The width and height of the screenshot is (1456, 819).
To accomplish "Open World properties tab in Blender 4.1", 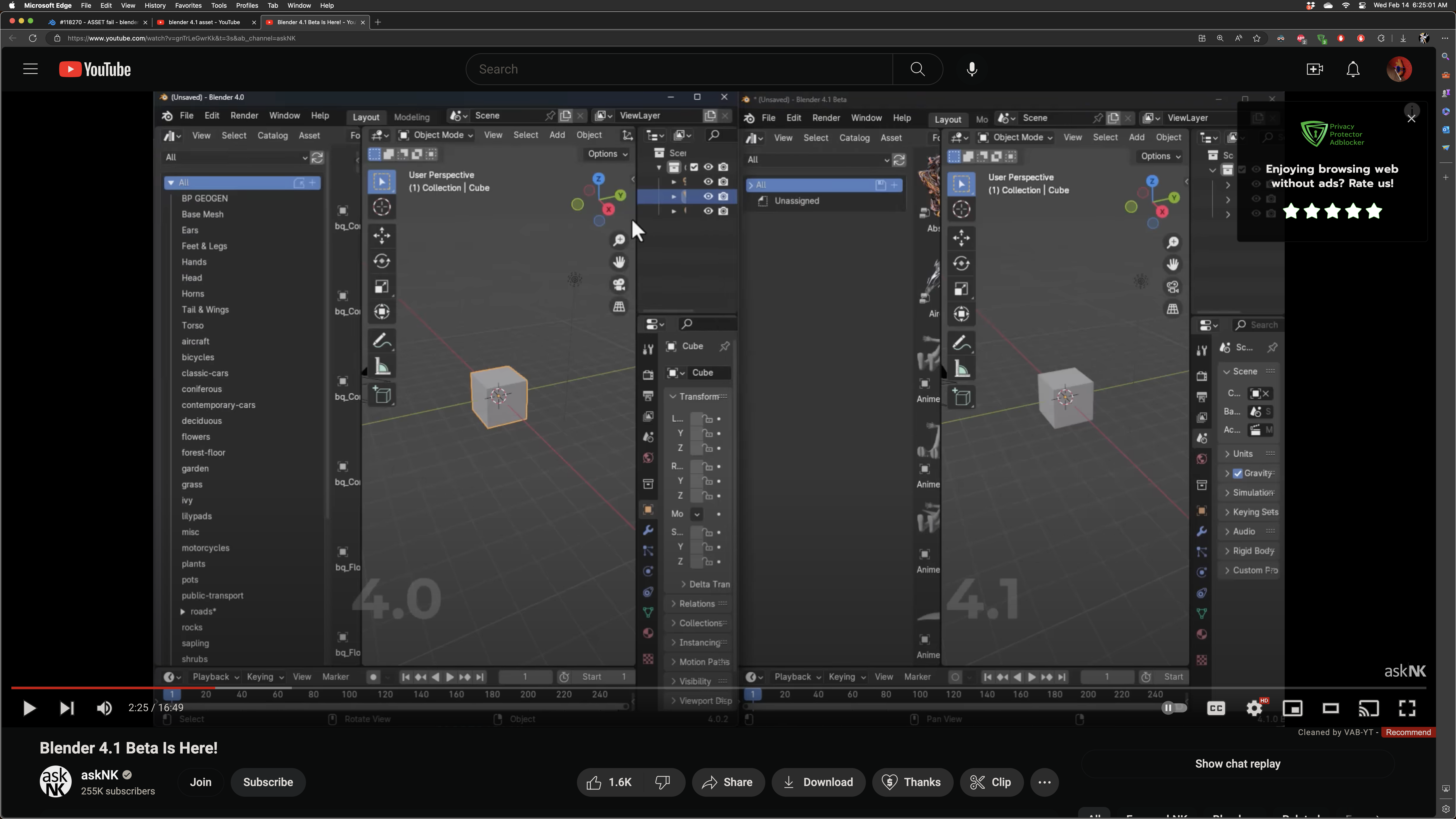I will (x=1202, y=459).
